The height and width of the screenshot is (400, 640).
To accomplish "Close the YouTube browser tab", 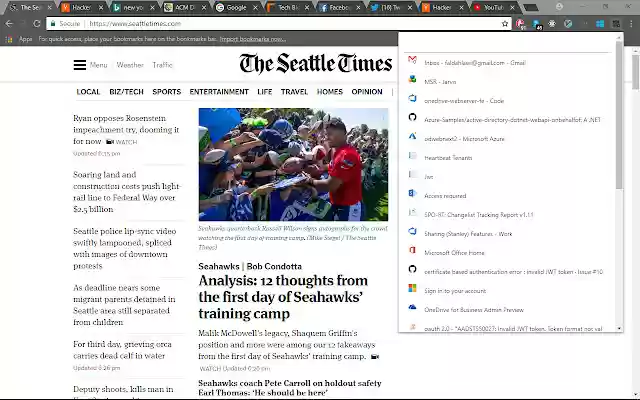I will click(513, 7).
